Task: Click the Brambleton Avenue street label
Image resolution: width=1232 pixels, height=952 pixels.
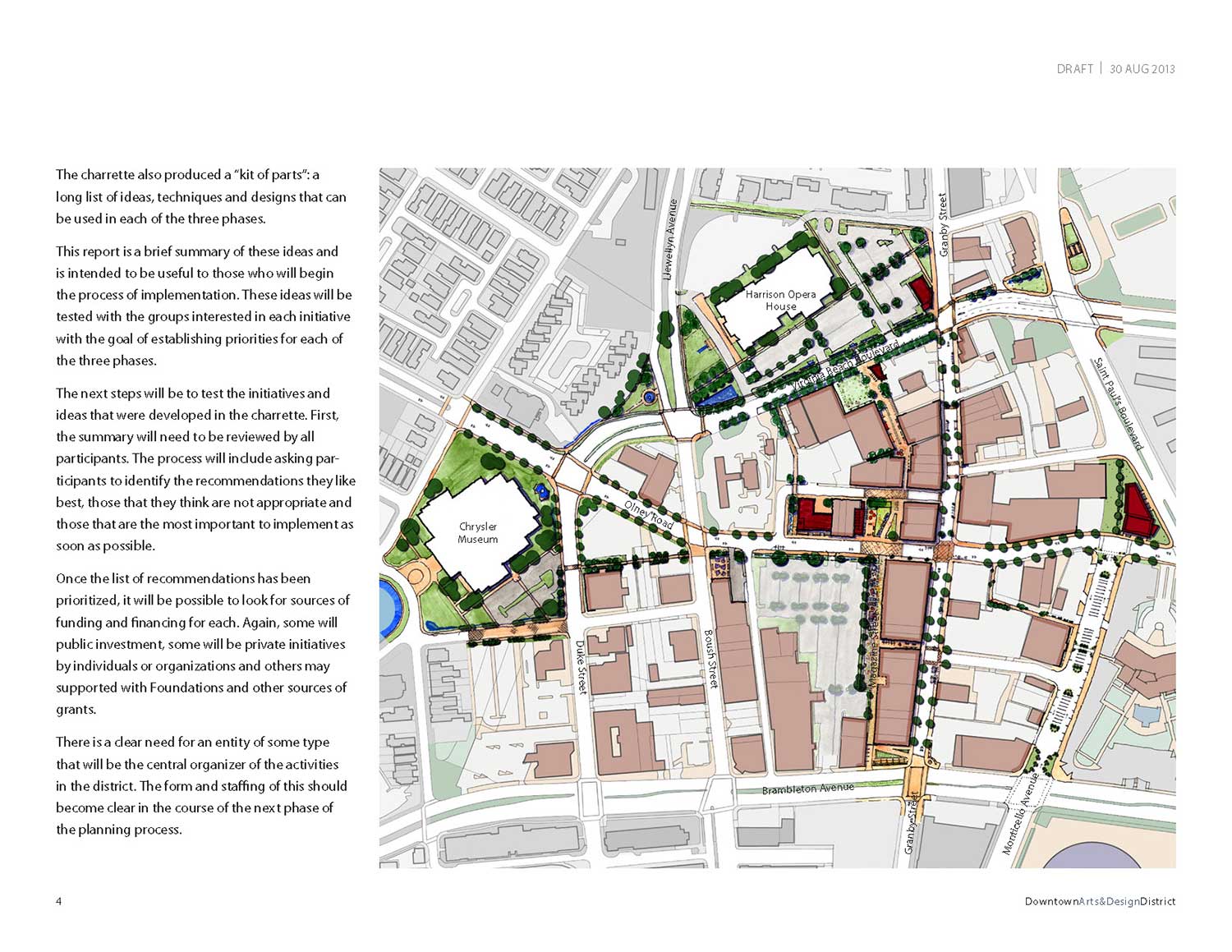Action: [807, 789]
